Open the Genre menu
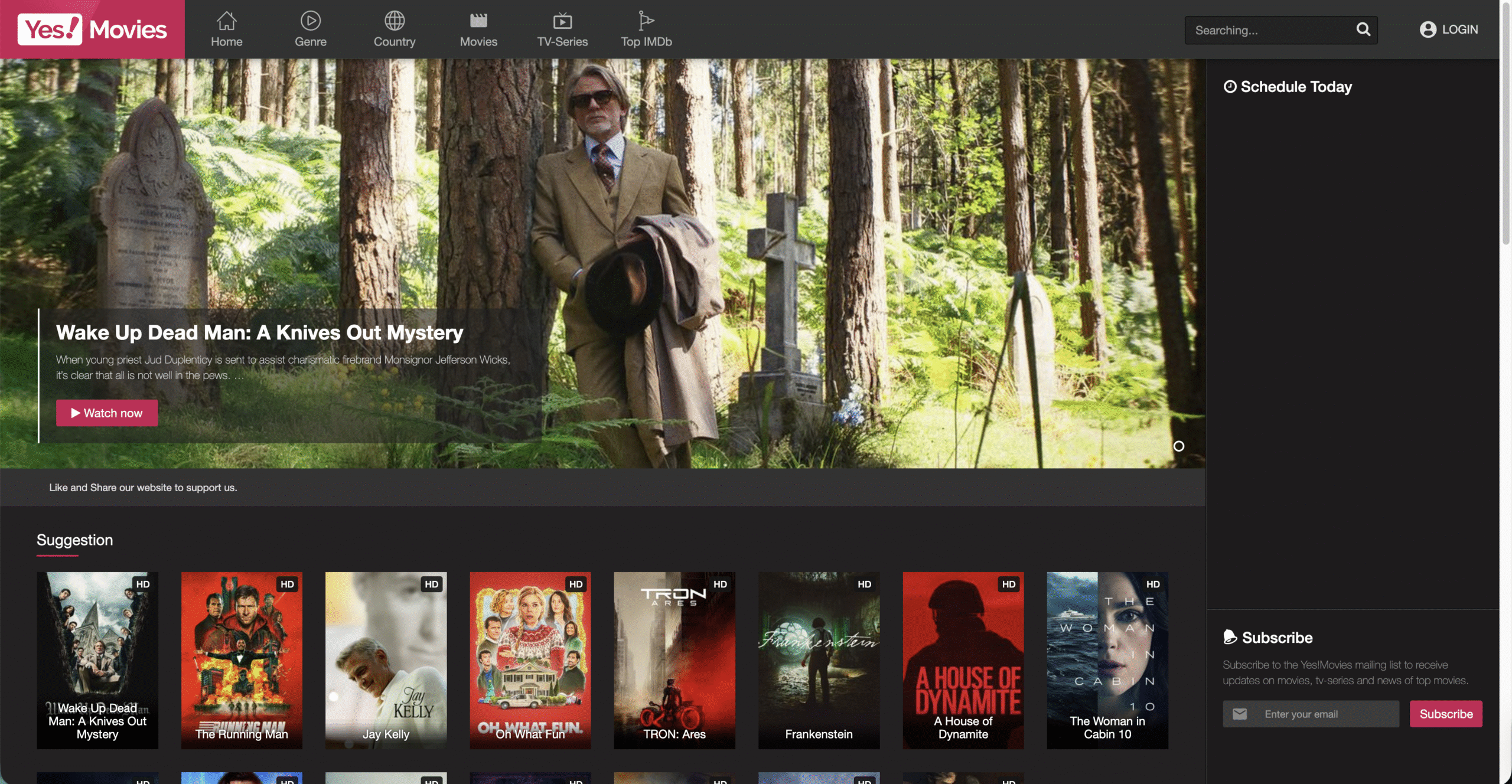The image size is (1512, 784). [311, 30]
